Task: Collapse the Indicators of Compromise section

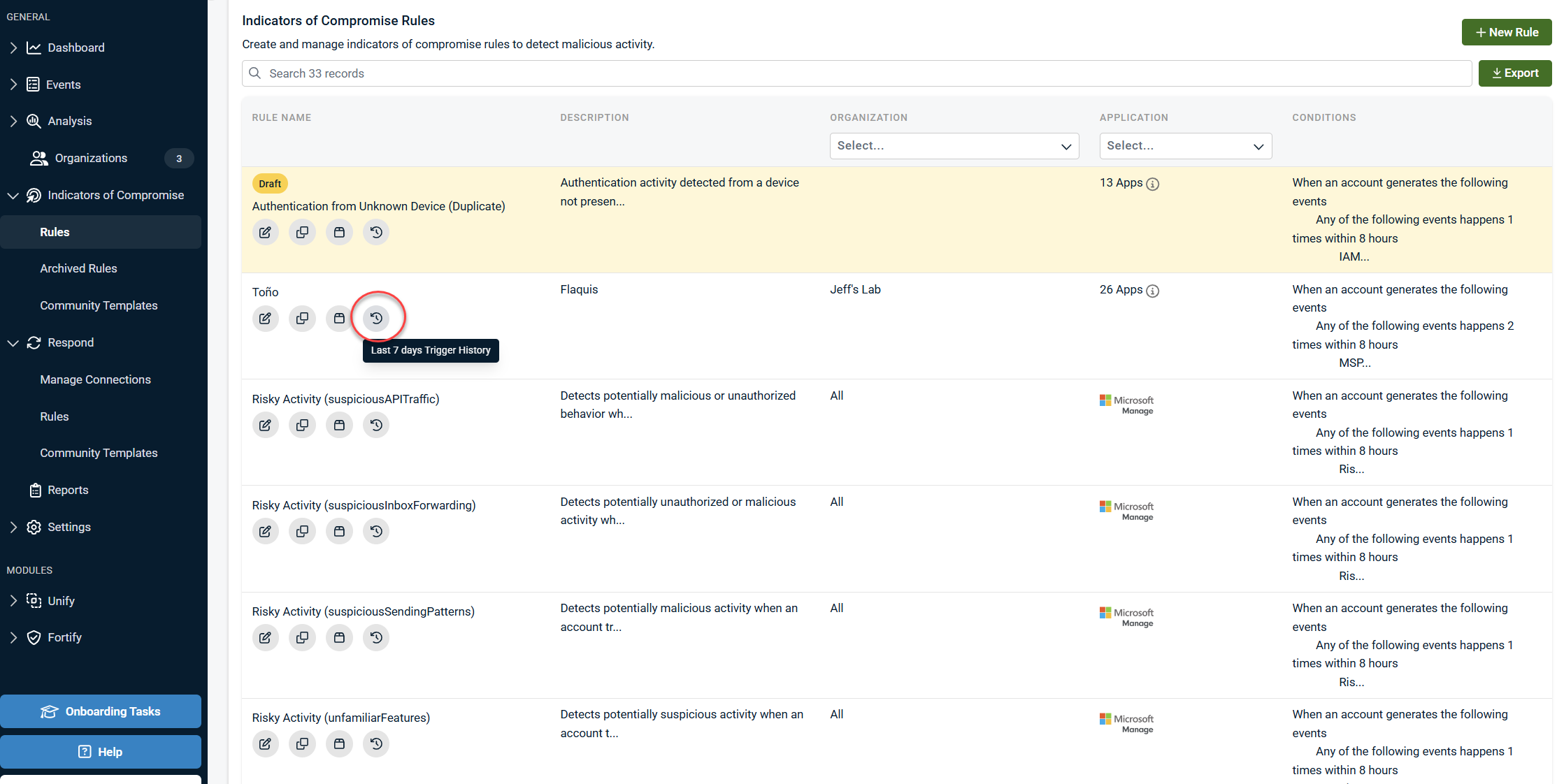Action: [13, 196]
